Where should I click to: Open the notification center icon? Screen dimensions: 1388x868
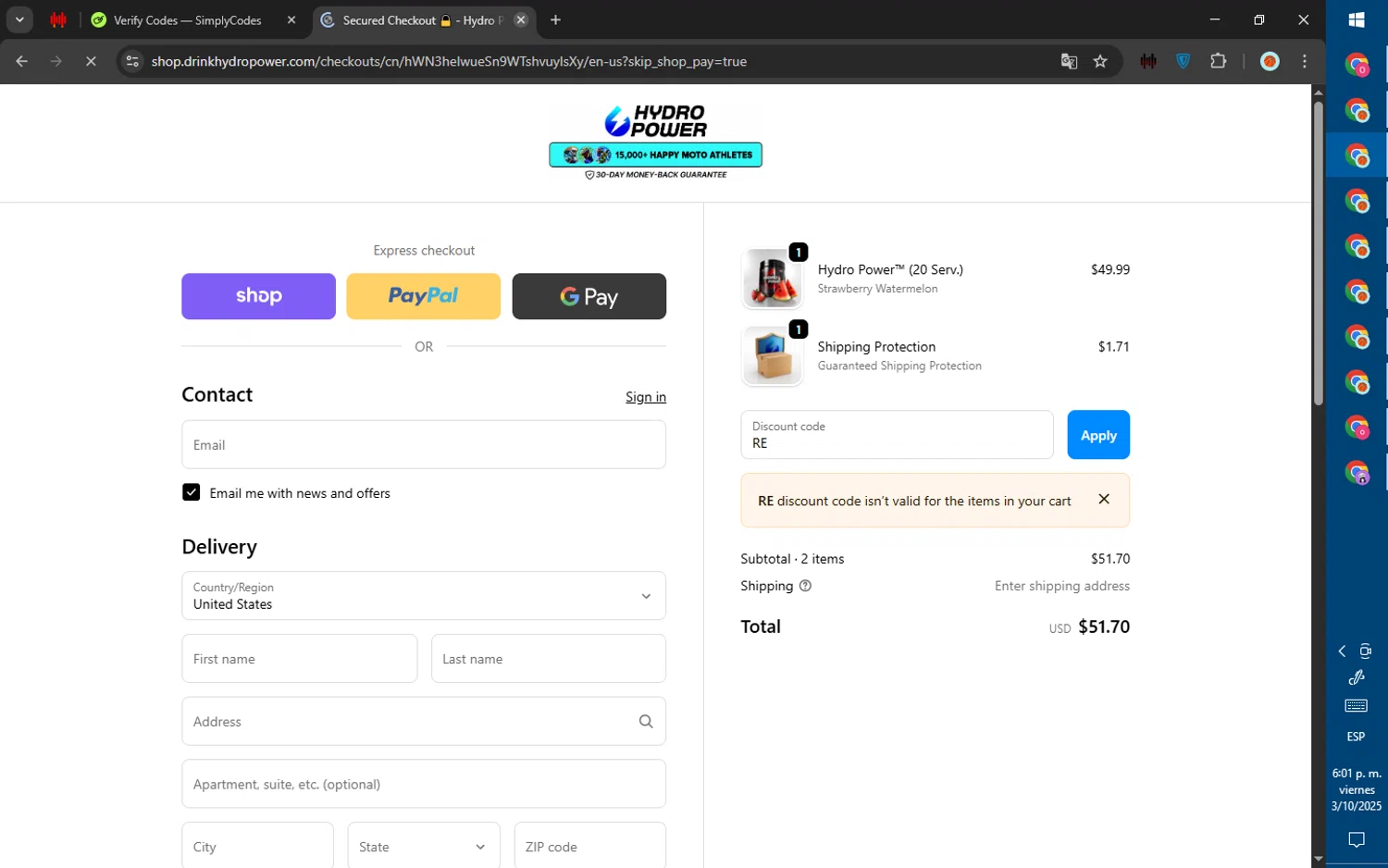coord(1357,839)
